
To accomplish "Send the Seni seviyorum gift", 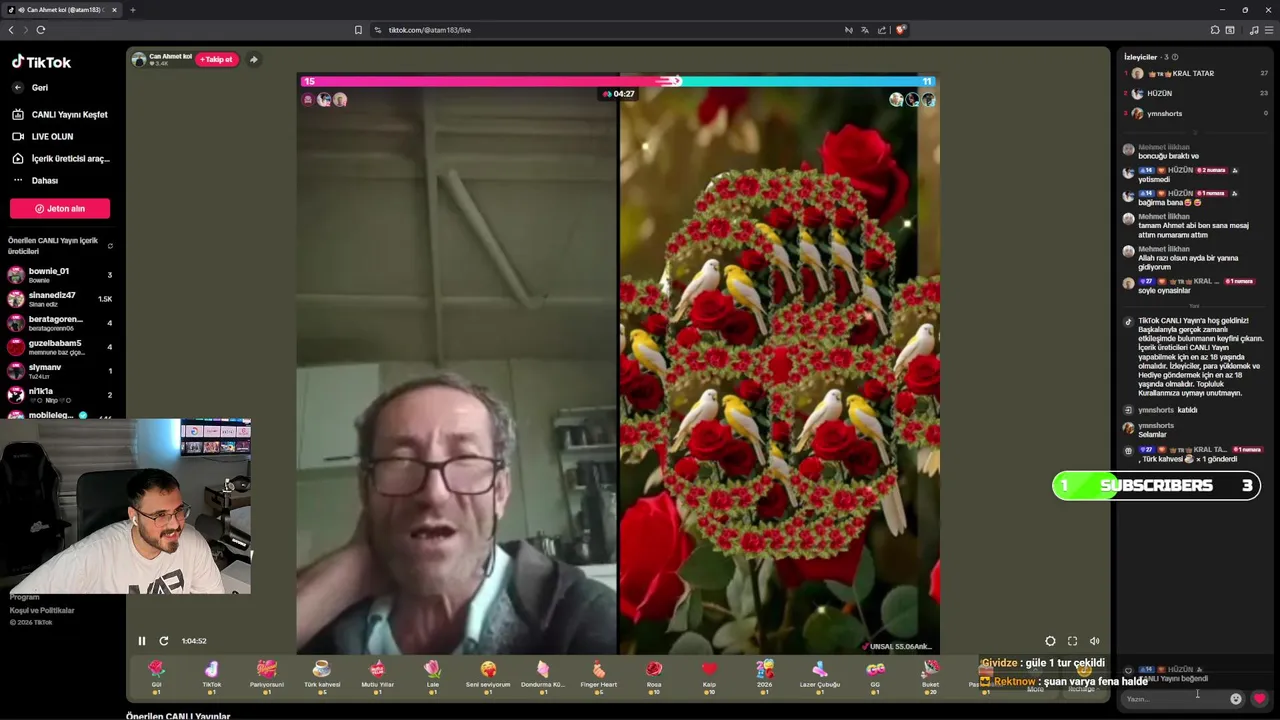I will pyautogui.click(x=488, y=676).
